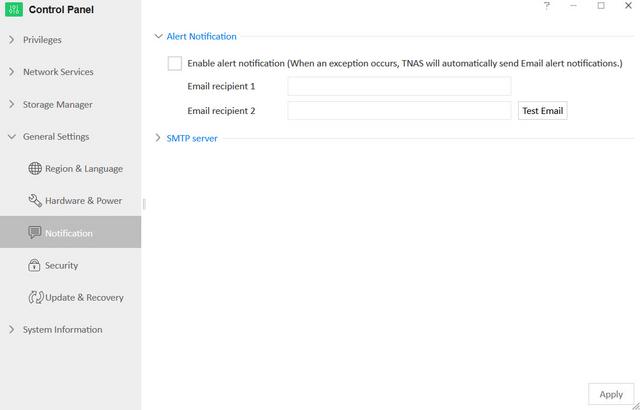Close the Control Panel window
Screen dimensions: 640x410
628,6
